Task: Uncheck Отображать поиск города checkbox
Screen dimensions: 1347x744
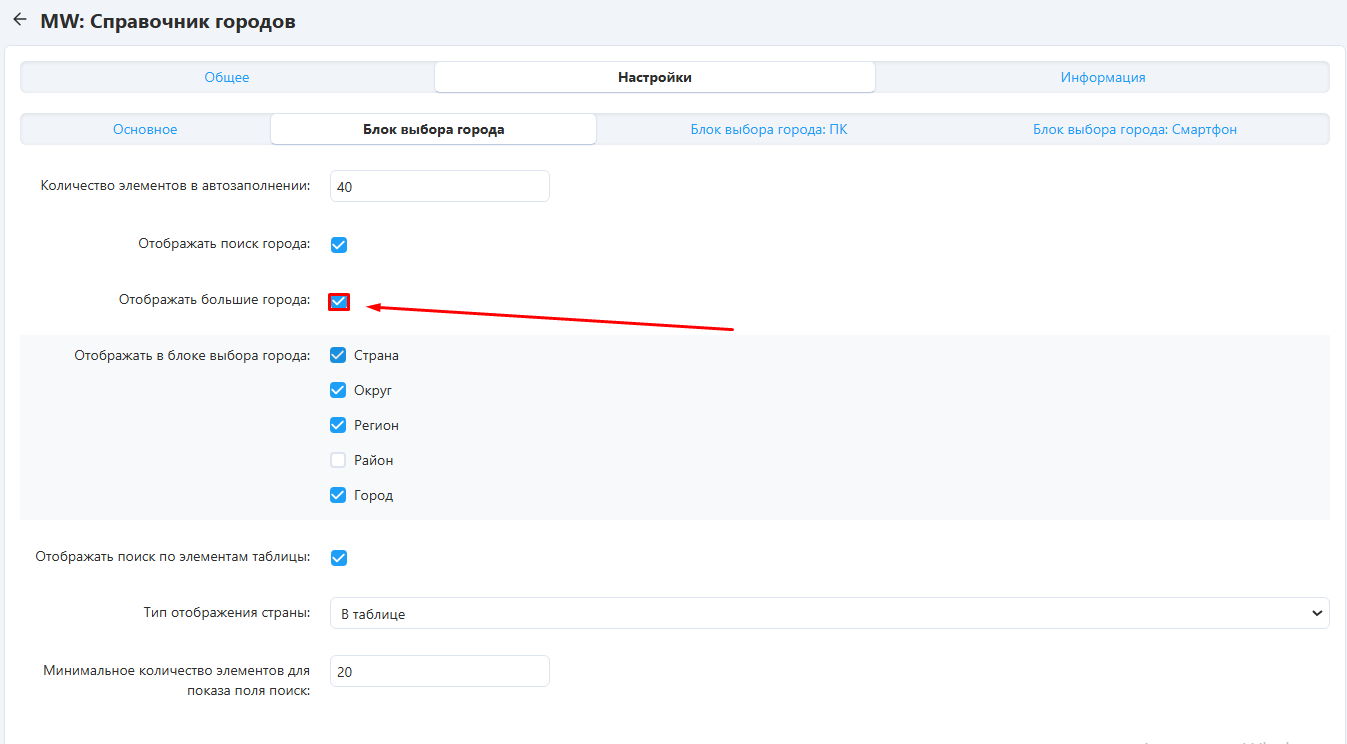Action: (339, 244)
